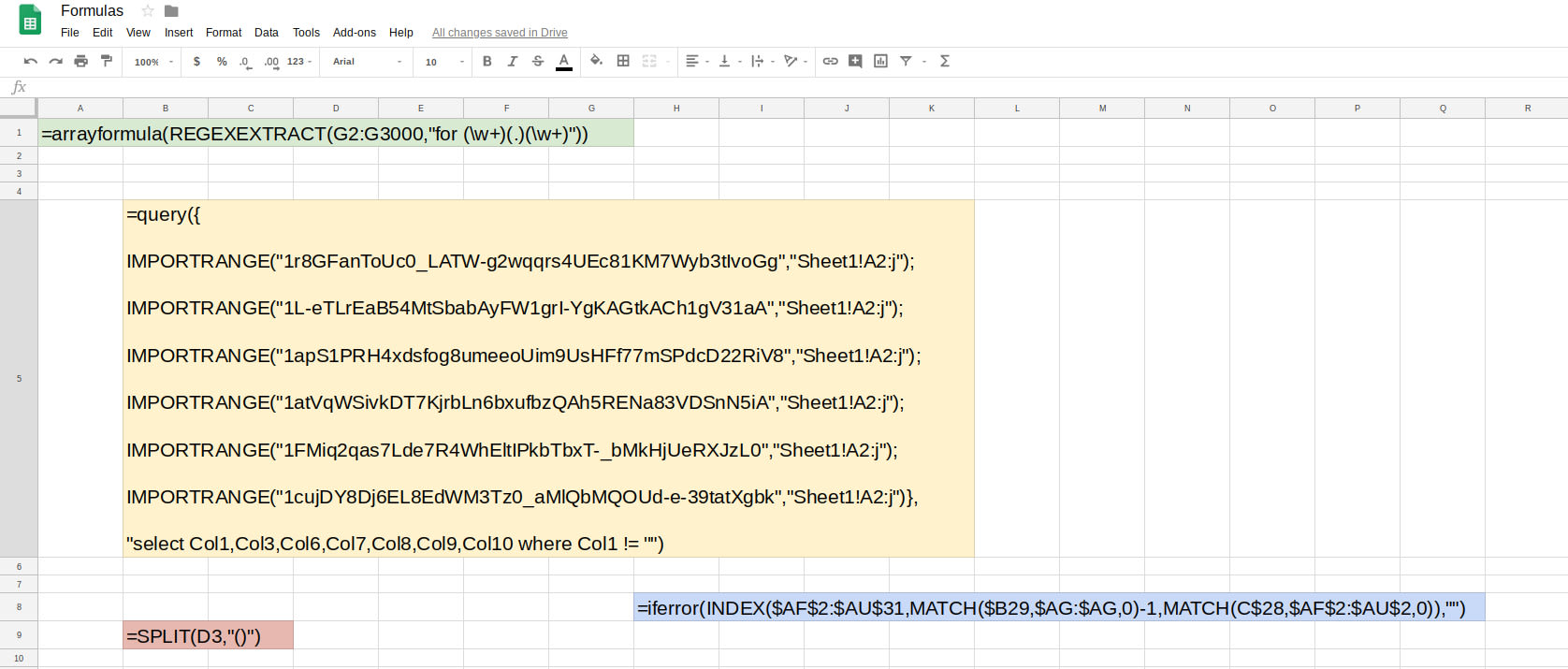Open the Tools menu
This screenshot has width=1568, height=669.
point(306,32)
